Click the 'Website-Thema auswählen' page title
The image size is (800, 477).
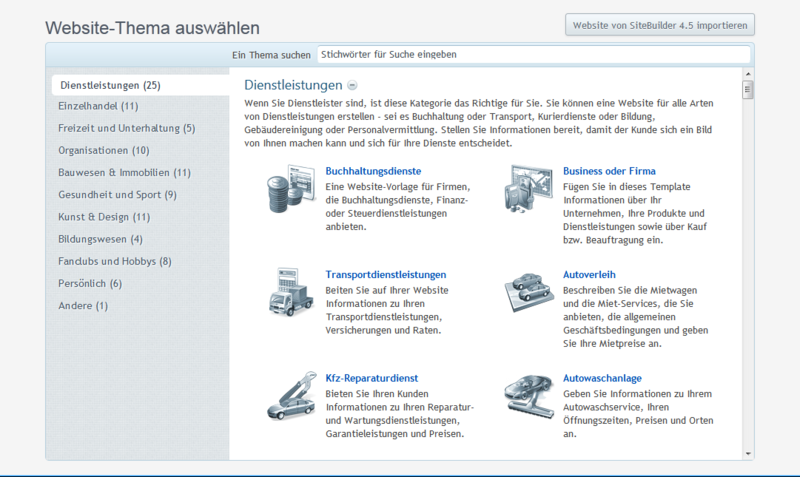coord(153,28)
